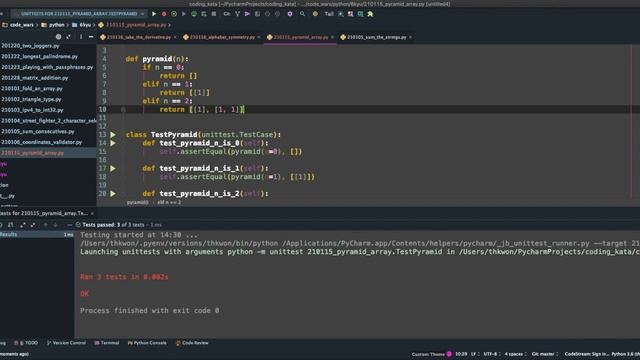Open 201222_longest_palindrome.py in the project tree
The width and height of the screenshot is (640, 360).
click(39, 56)
